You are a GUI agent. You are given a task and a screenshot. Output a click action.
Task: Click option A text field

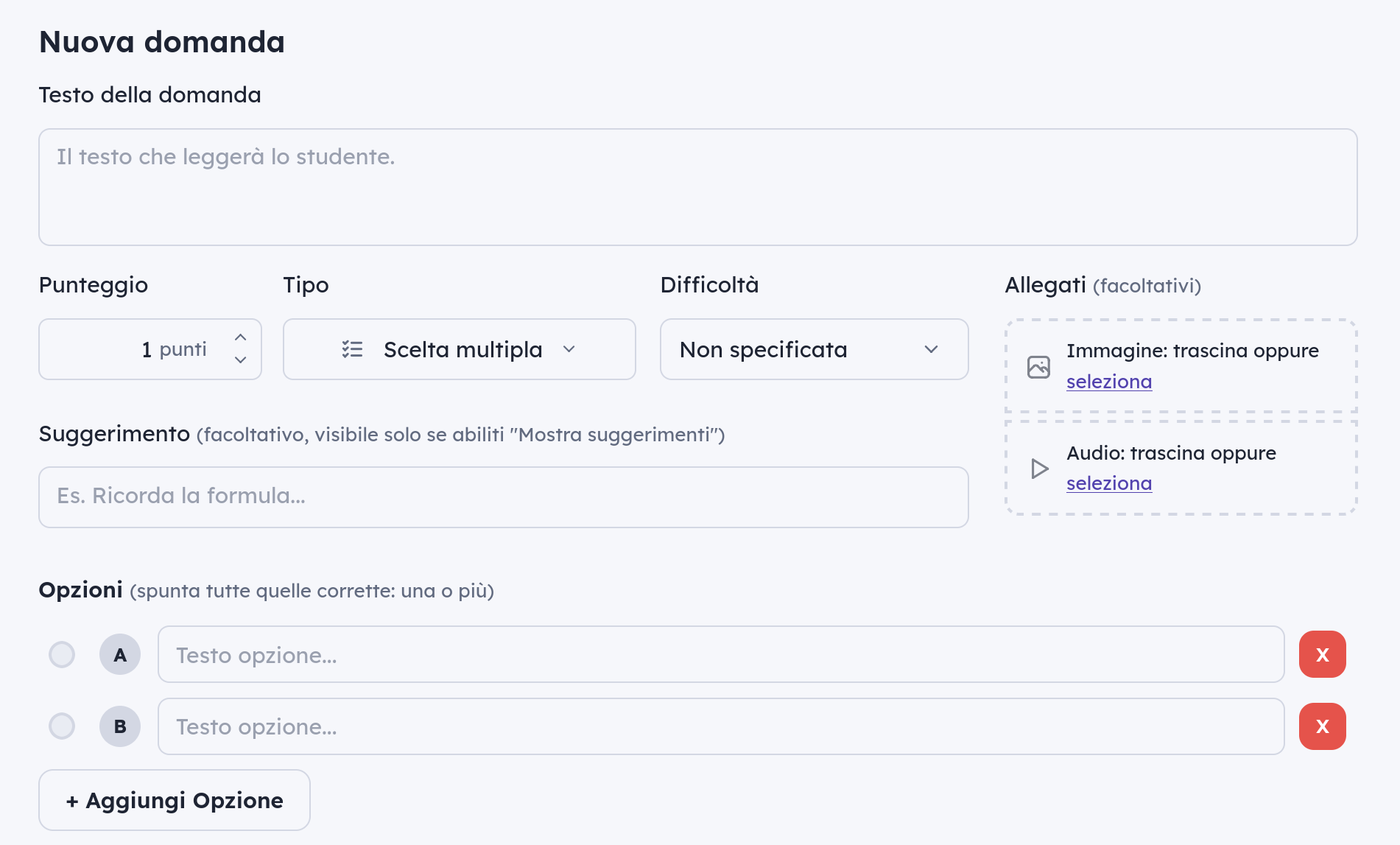point(721,654)
